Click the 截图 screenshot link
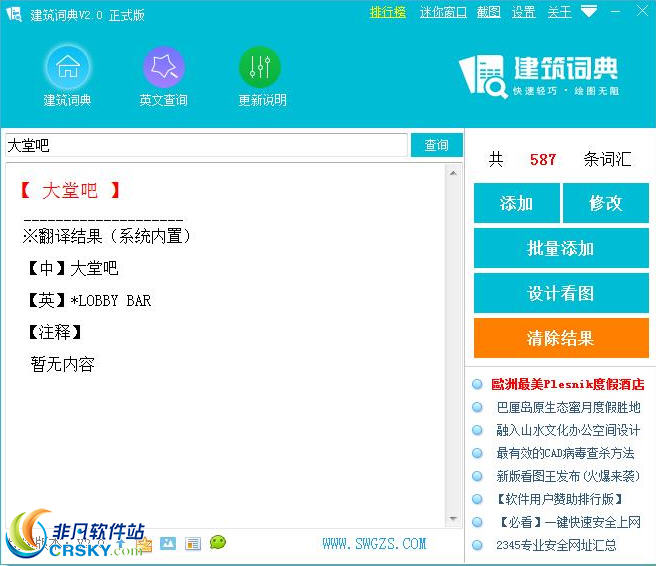The image size is (656, 566). [489, 12]
